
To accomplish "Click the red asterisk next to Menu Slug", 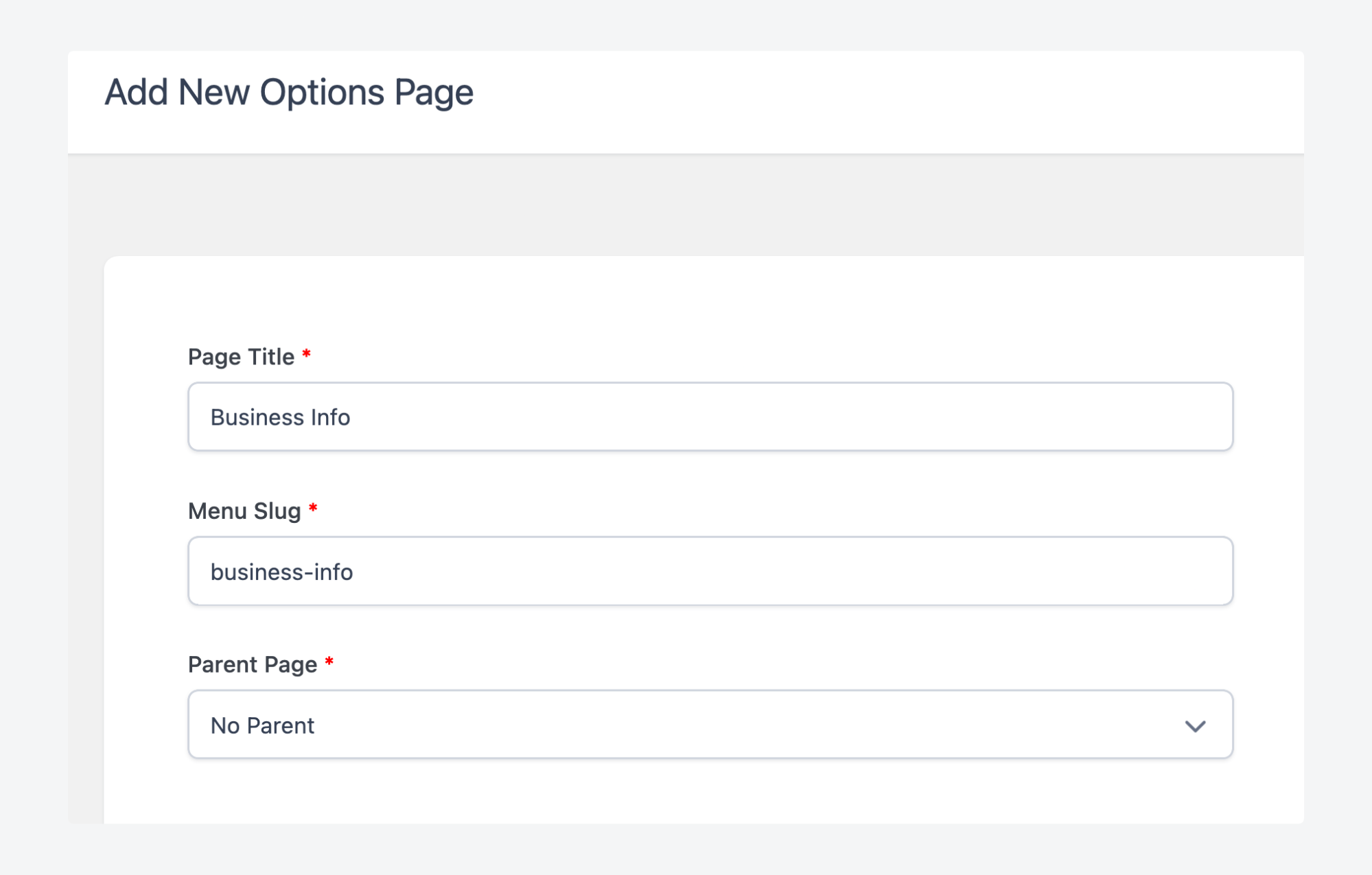I will (314, 508).
